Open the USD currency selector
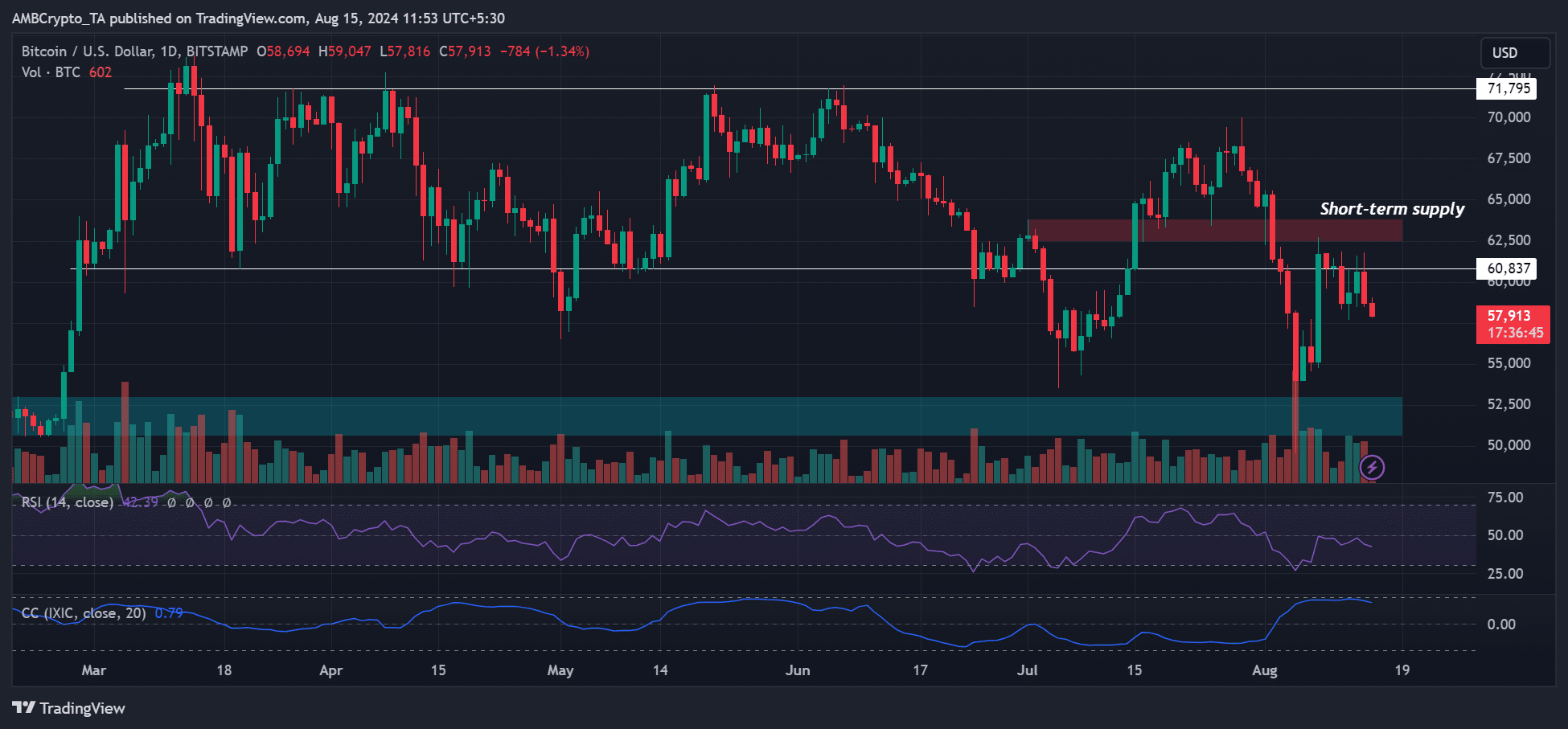The width and height of the screenshot is (1568, 729). click(1515, 53)
